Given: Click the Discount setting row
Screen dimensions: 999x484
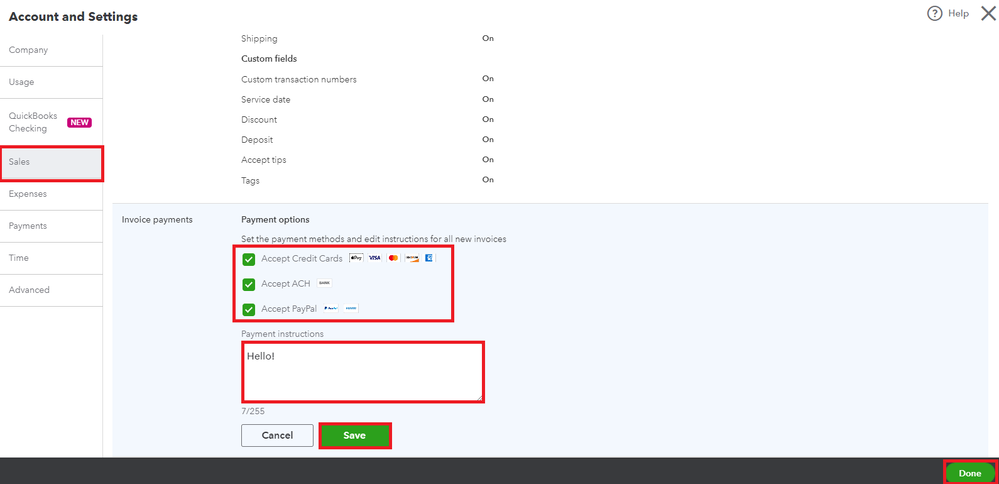Looking at the screenshot, I should click(368, 120).
